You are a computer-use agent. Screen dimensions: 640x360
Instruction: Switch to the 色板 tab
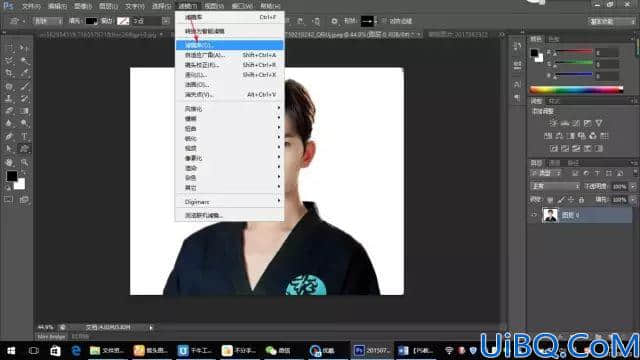pyautogui.click(x=553, y=39)
